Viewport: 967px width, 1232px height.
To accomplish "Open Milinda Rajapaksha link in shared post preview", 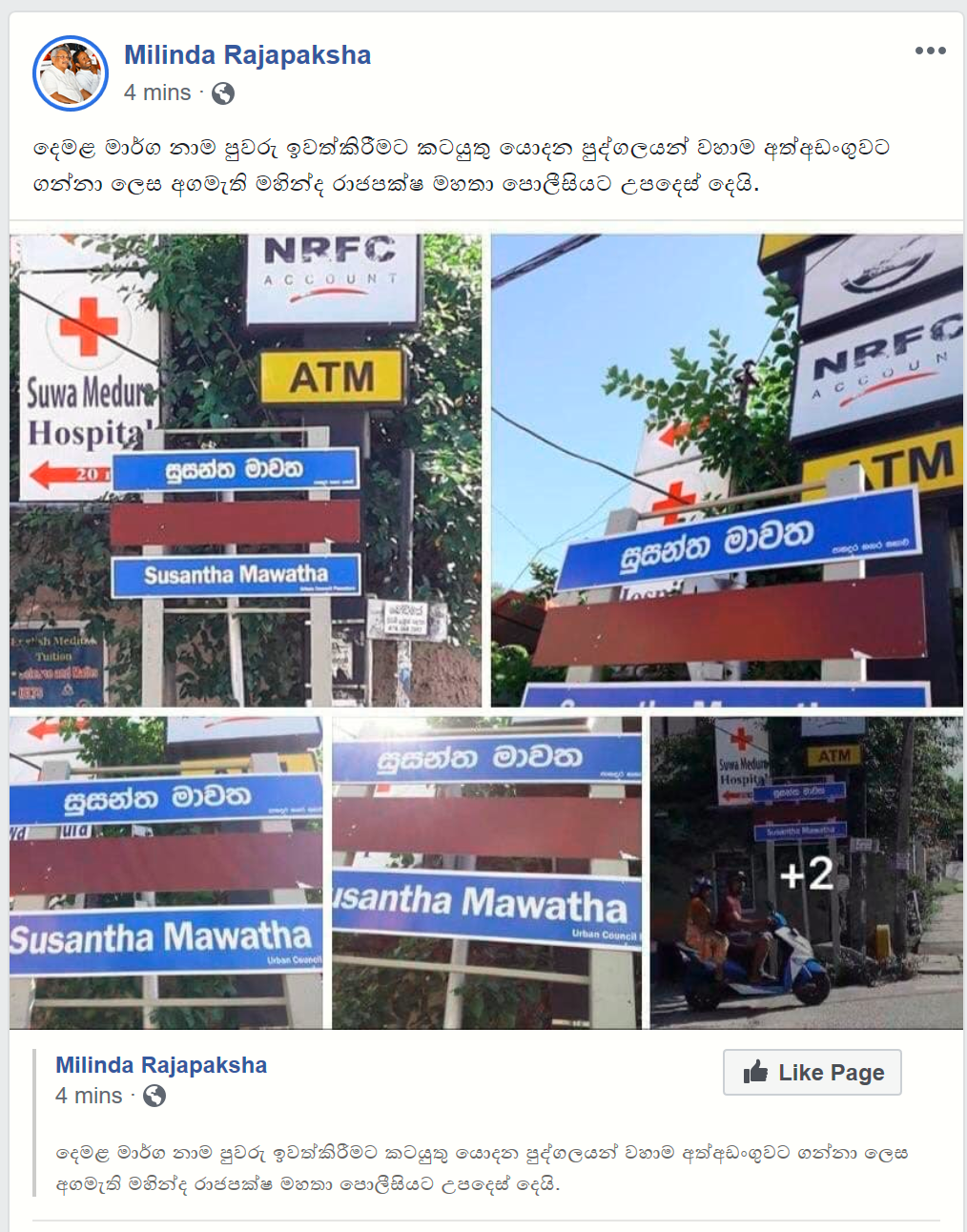I will [161, 1065].
